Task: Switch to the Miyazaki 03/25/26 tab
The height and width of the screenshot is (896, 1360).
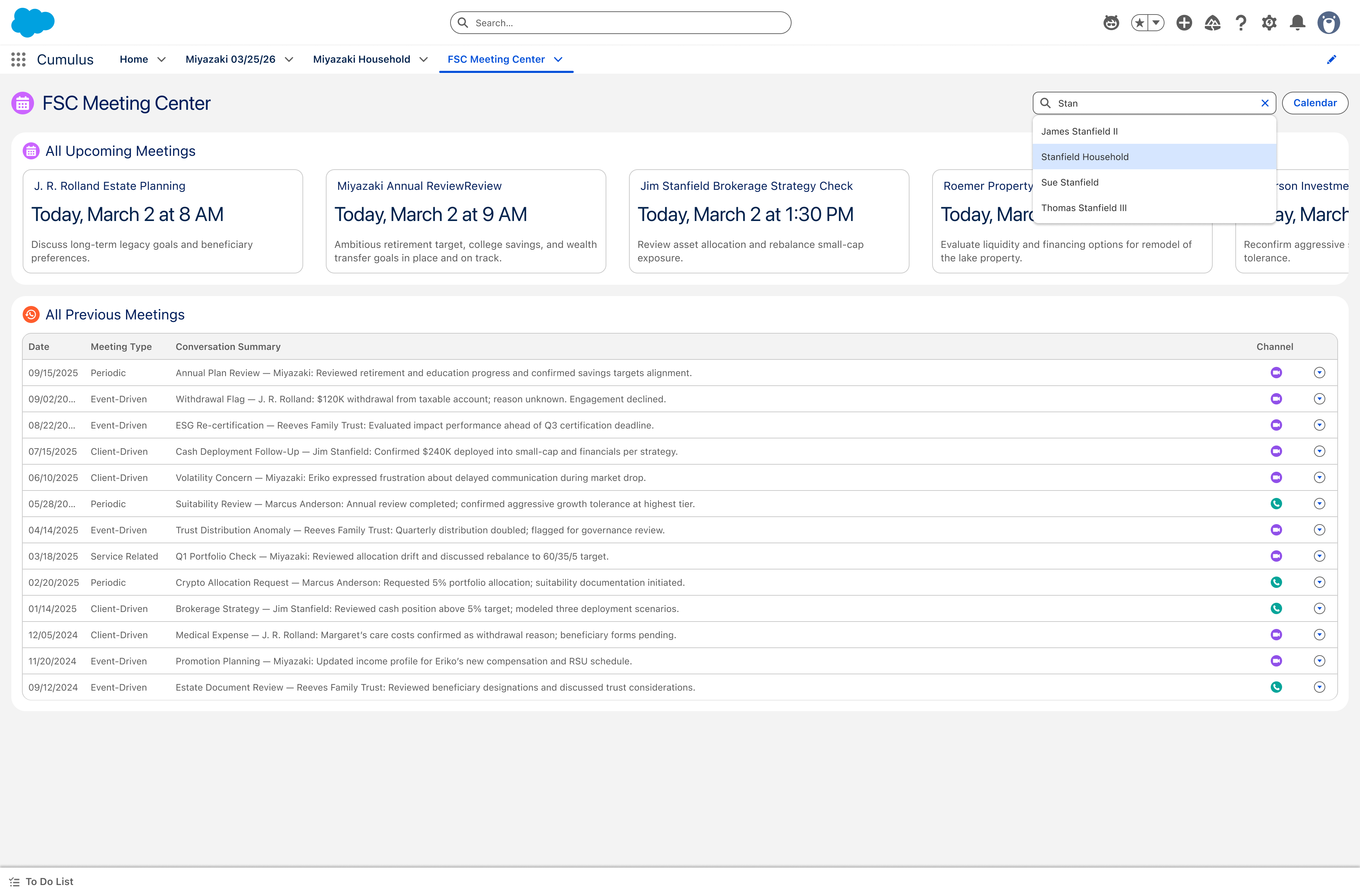Action: tap(230, 59)
